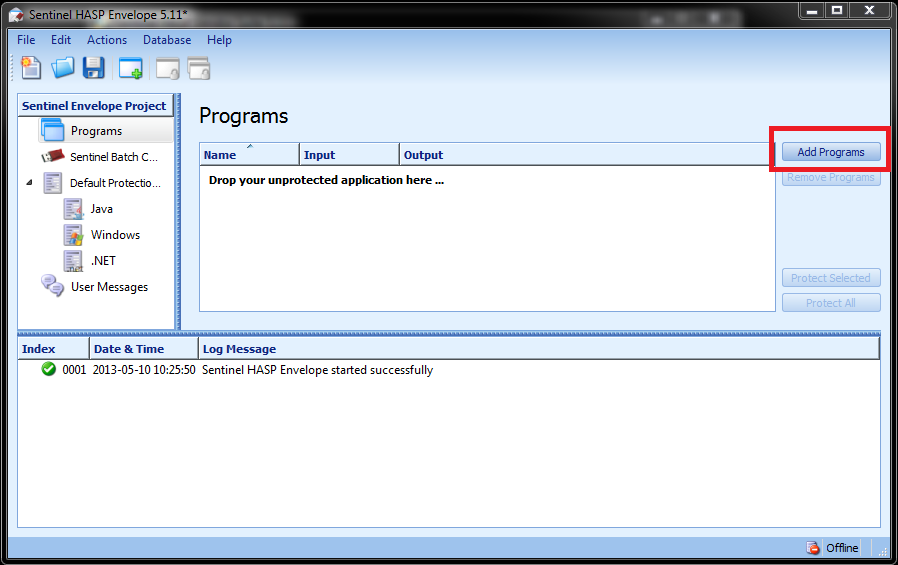898x565 pixels.
Task: Click the Programs icon in project tree
Action: 53,131
